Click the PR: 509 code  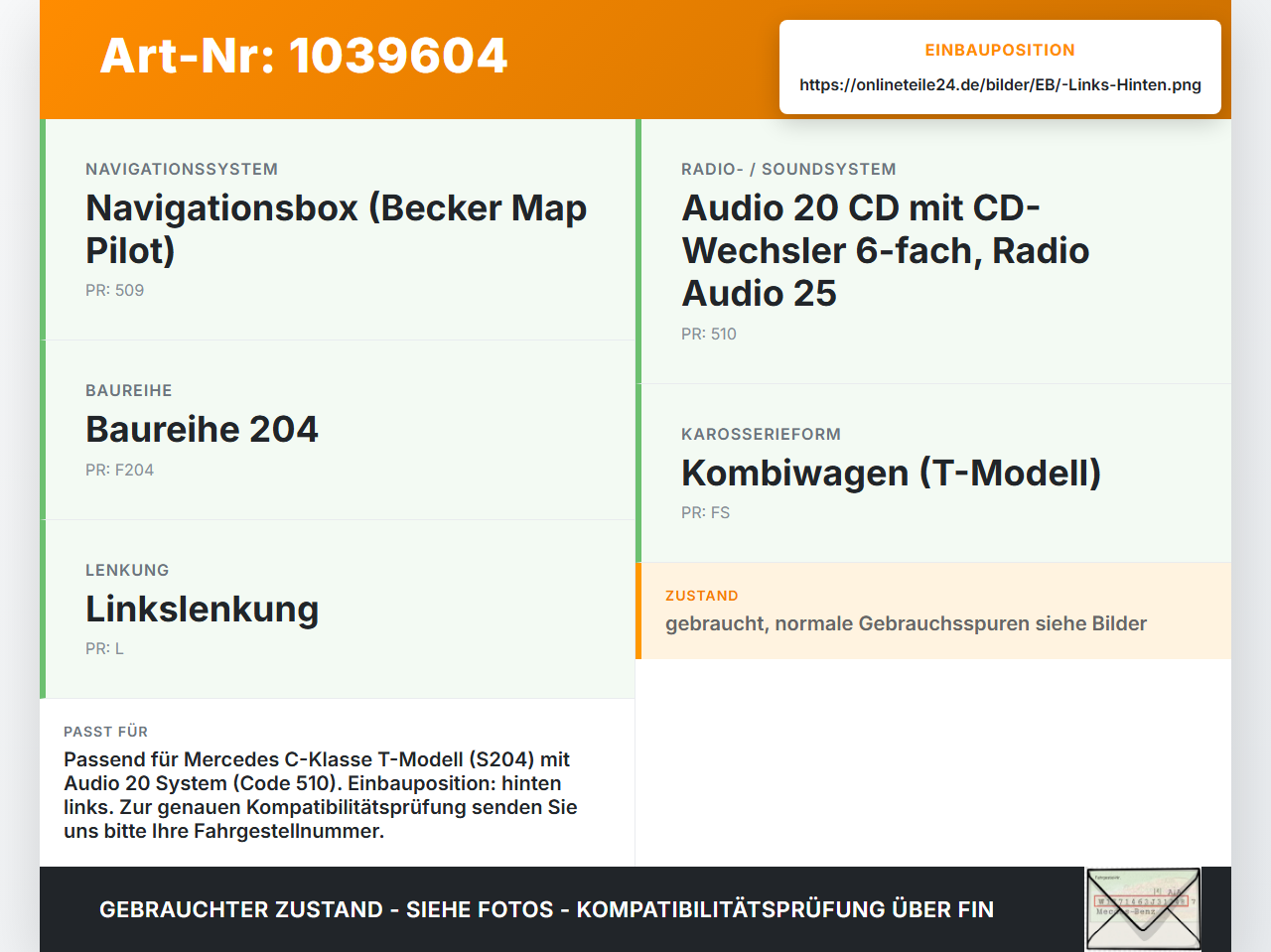click(115, 290)
